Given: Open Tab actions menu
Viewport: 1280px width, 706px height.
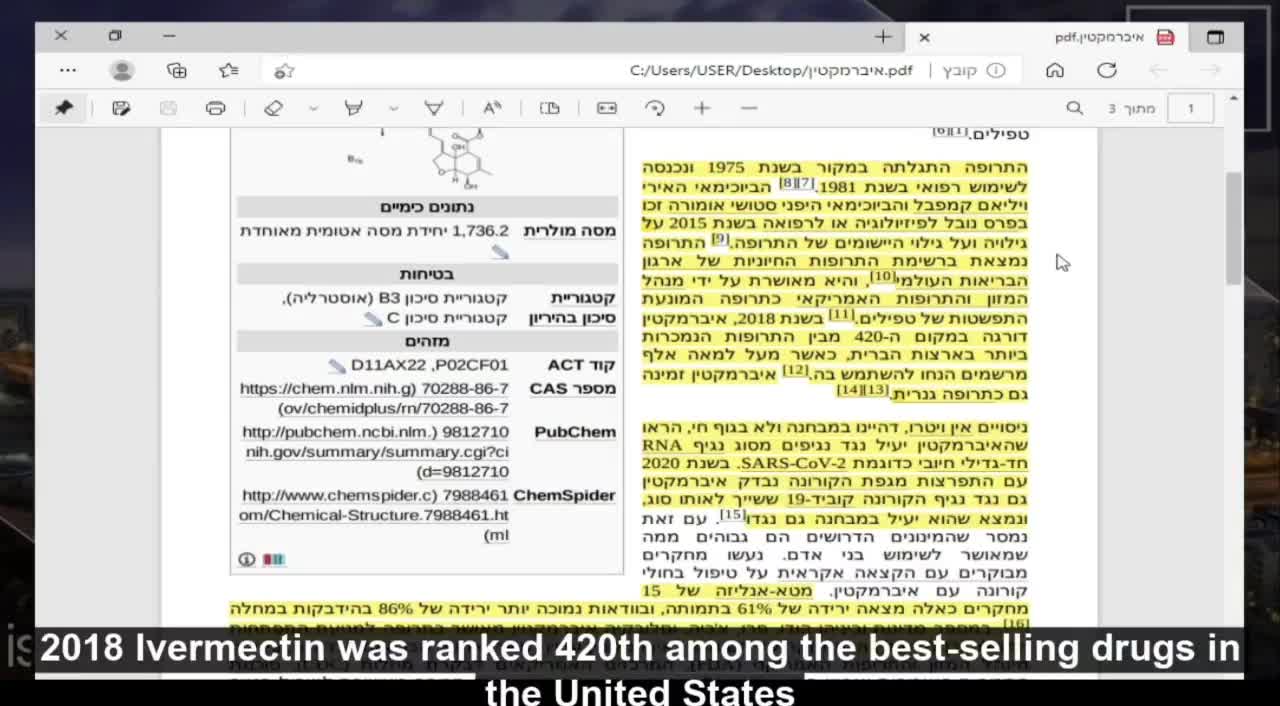Looking at the screenshot, I should [x=1215, y=37].
